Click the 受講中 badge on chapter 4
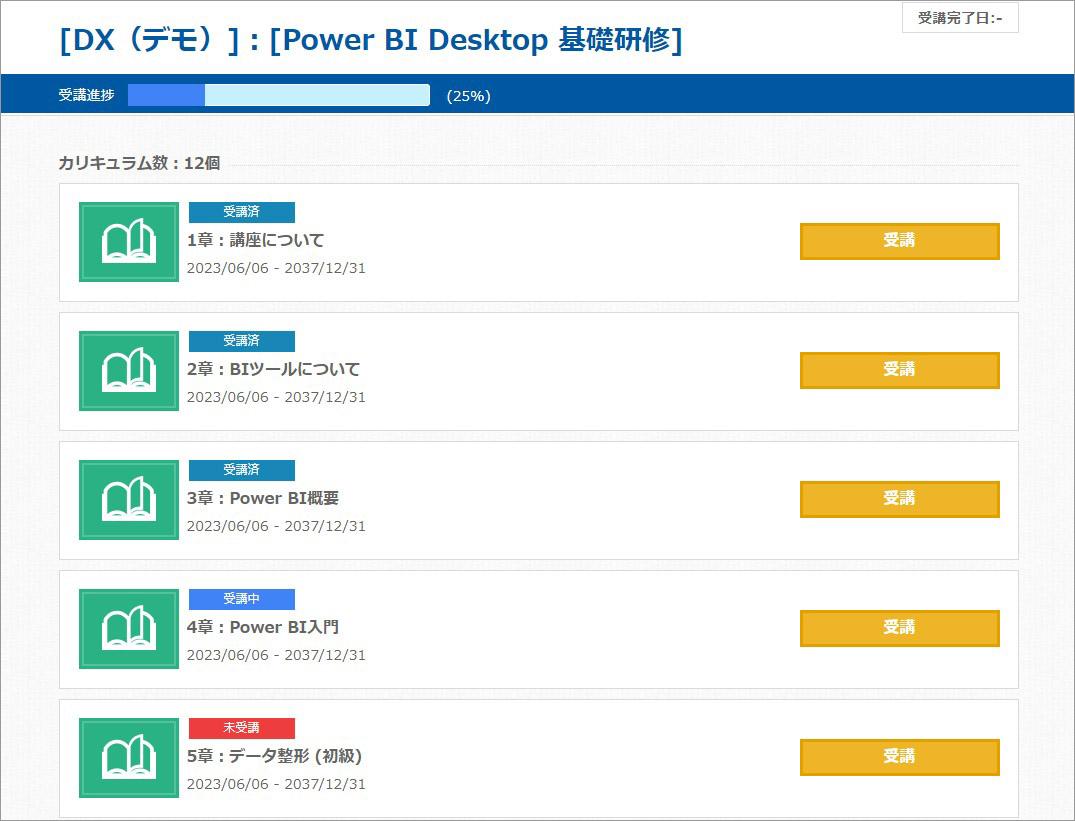This screenshot has width=1075, height=821. tap(241, 599)
